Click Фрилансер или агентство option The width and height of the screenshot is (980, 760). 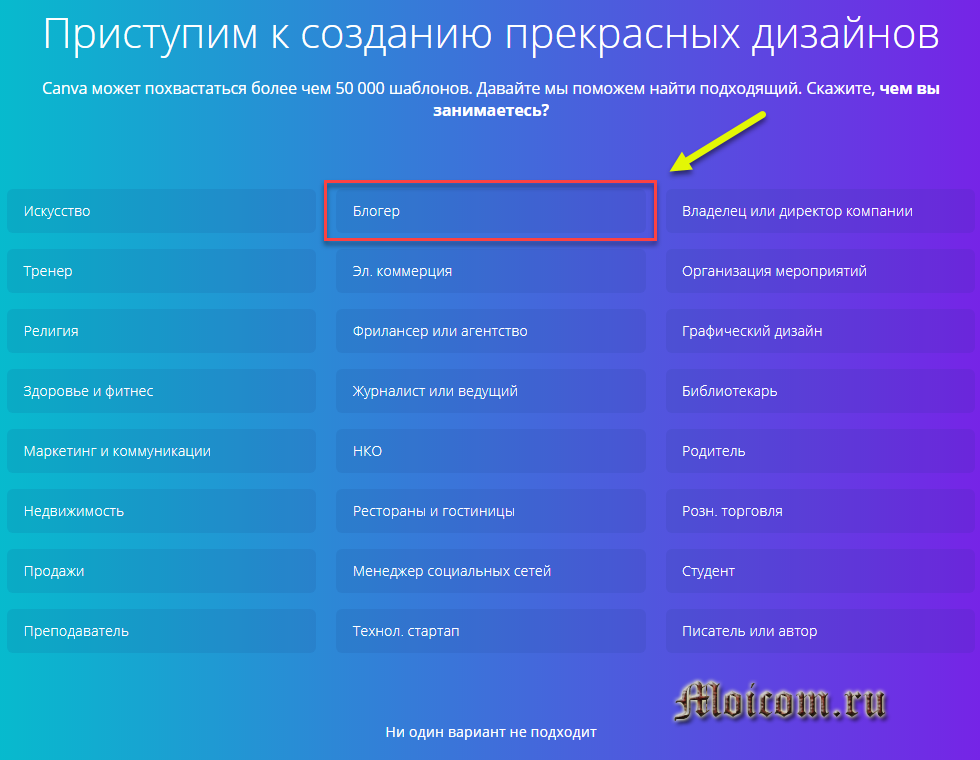[490, 331]
